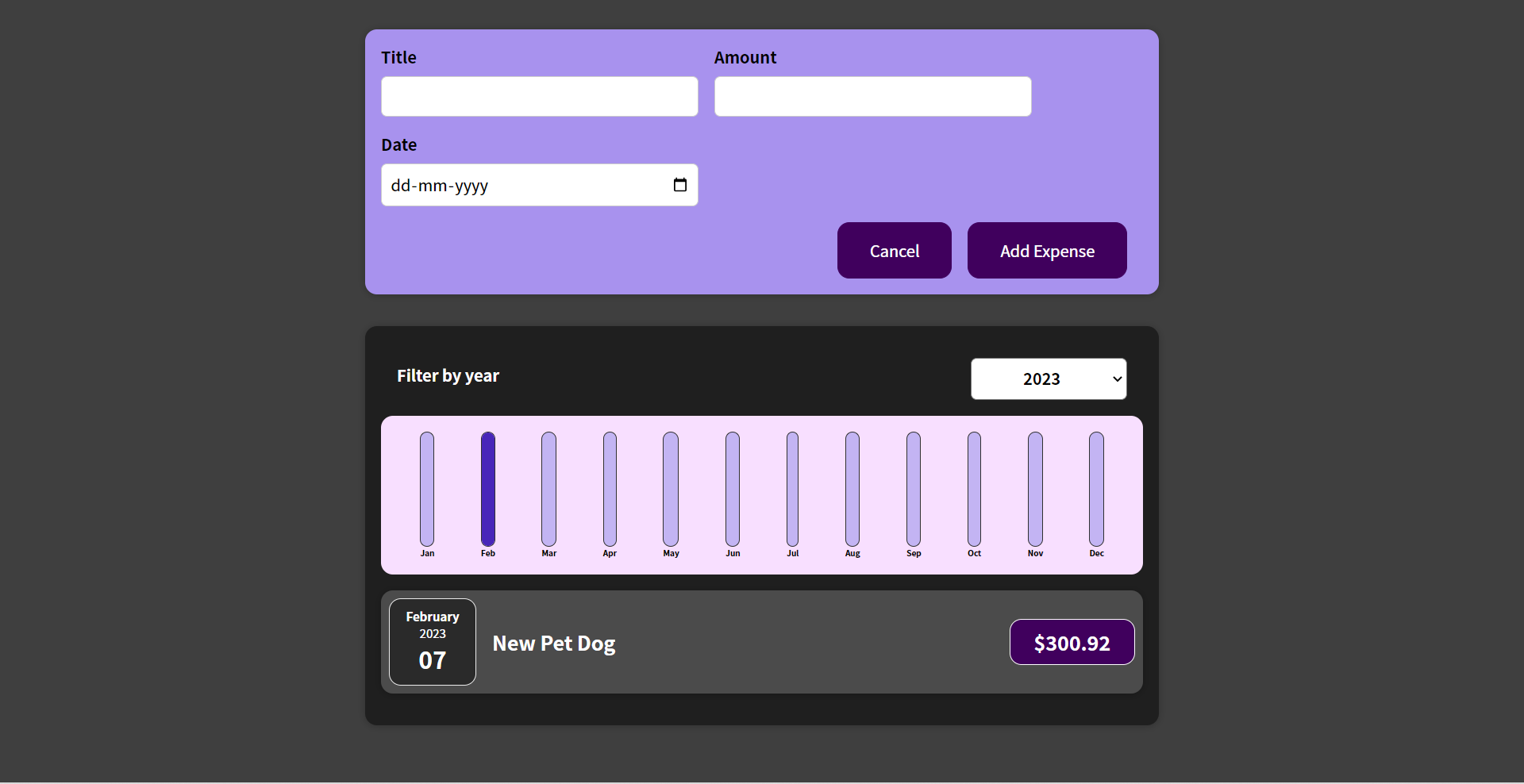The image size is (1524, 784).
Task: Expand the year selector chevron
Action: coord(1114,379)
